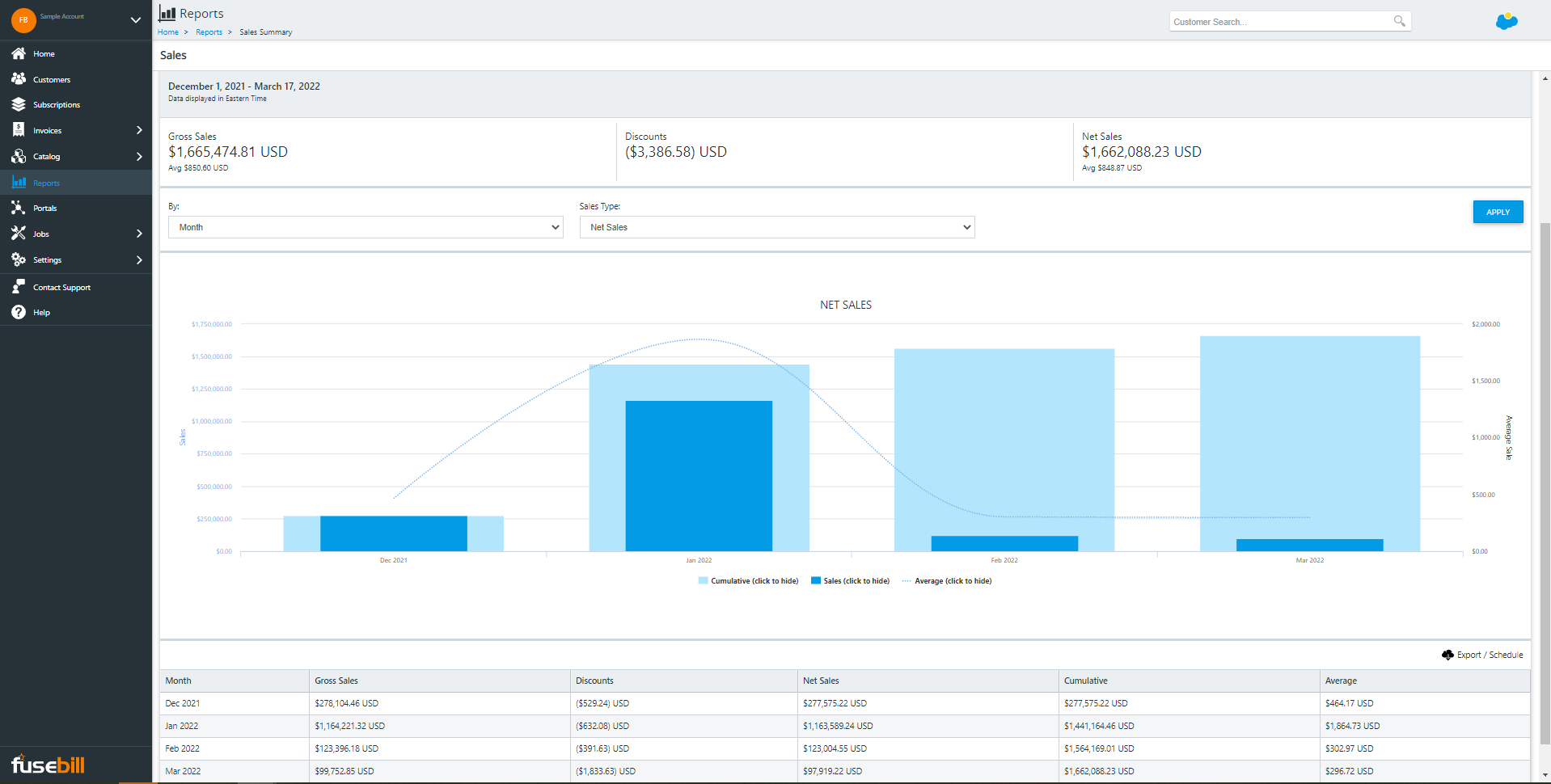Open the Subscriptions menu item
The width and height of the screenshot is (1551, 784).
pyautogui.click(x=76, y=105)
